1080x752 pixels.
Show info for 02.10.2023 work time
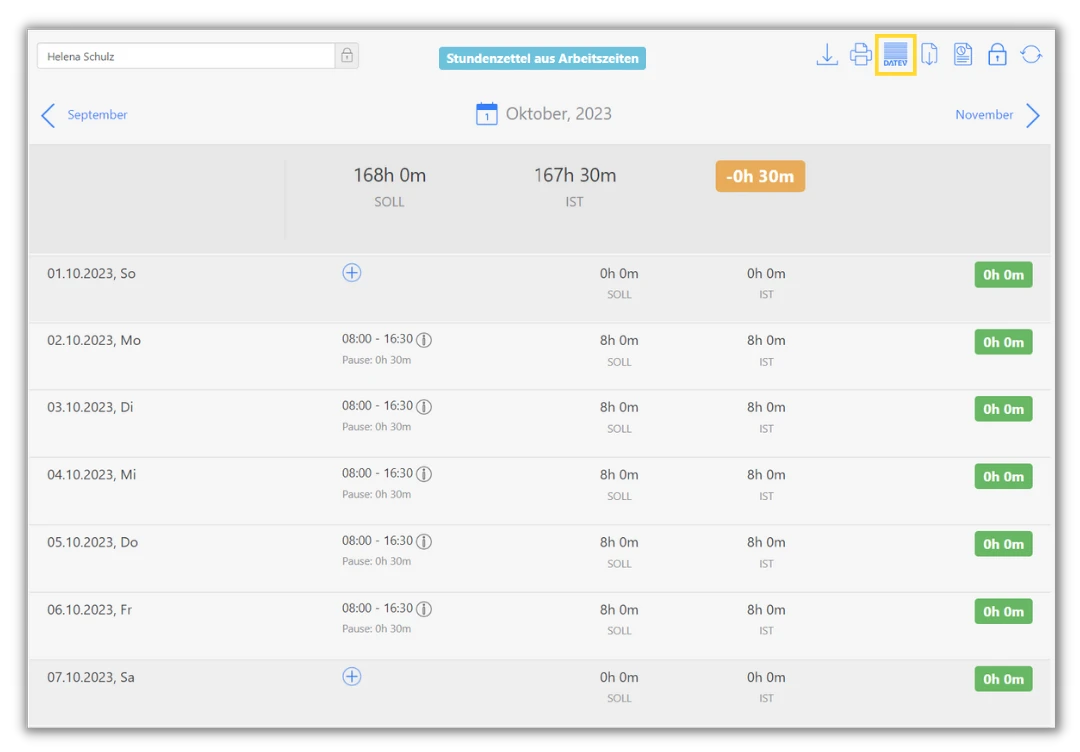(424, 340)
